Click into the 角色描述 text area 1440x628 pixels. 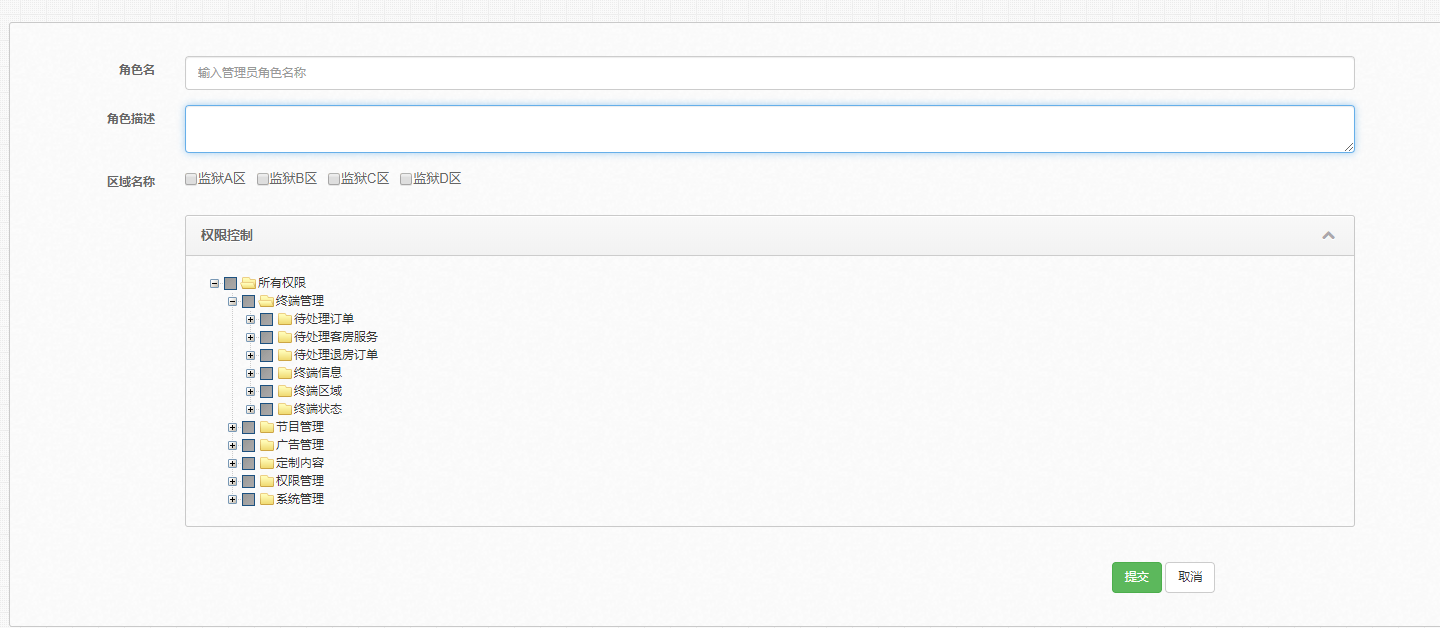(x=769, y=129)
